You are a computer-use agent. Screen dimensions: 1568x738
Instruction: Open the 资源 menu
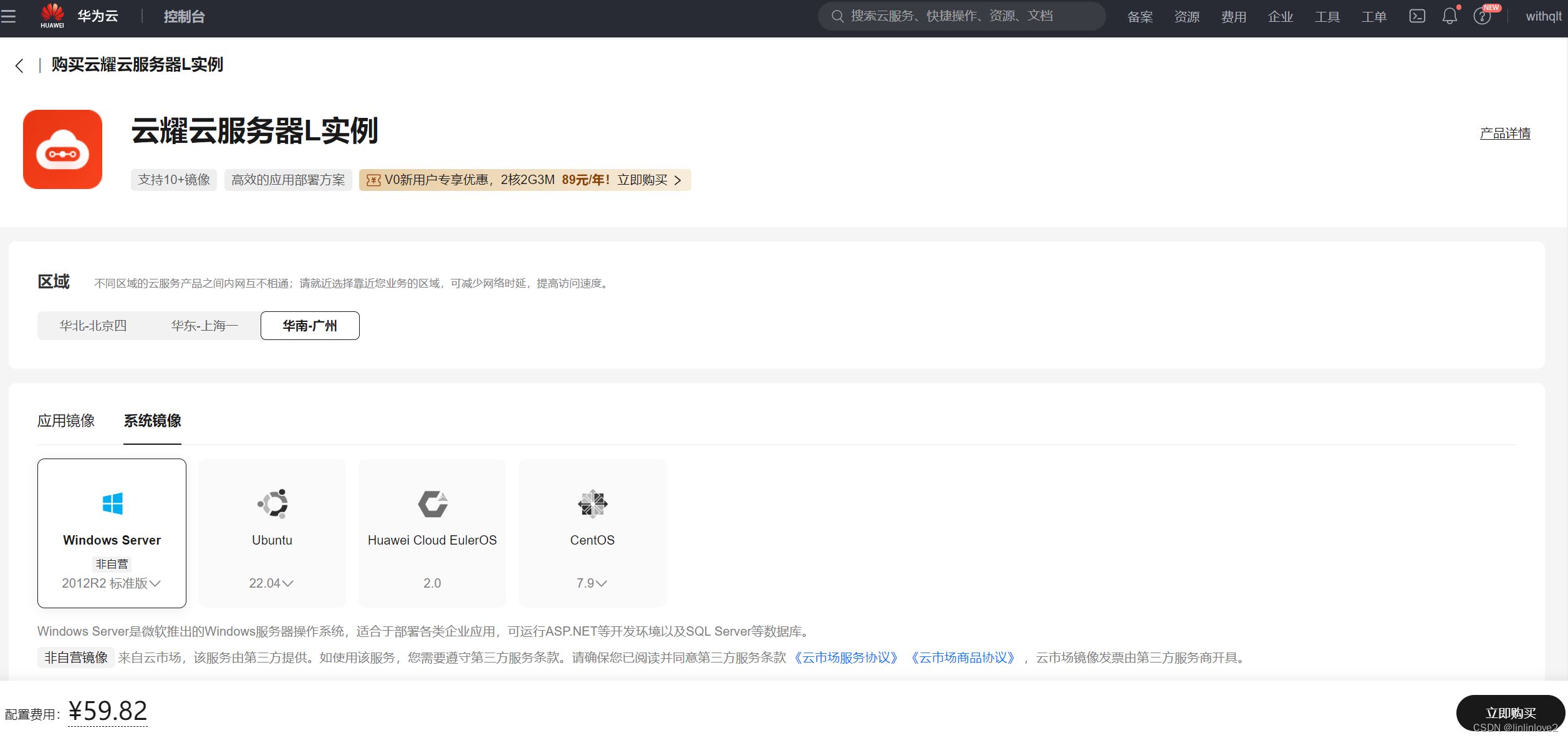click(1187, 17)
